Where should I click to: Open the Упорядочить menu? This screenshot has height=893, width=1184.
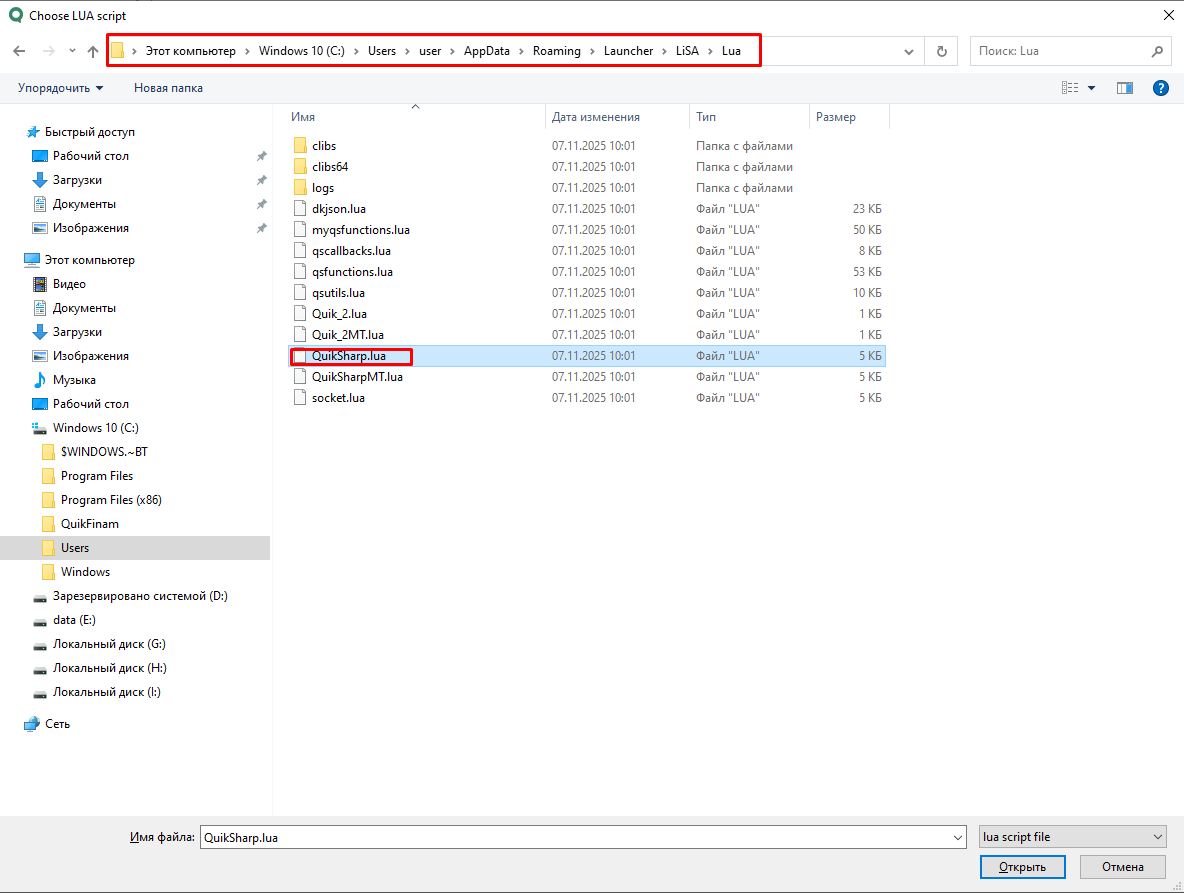point(60,88)
